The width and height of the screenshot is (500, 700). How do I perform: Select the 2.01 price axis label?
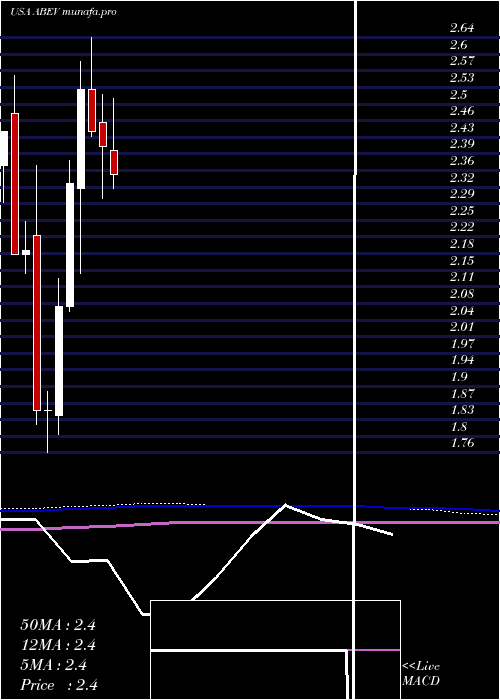pos(462,327)
